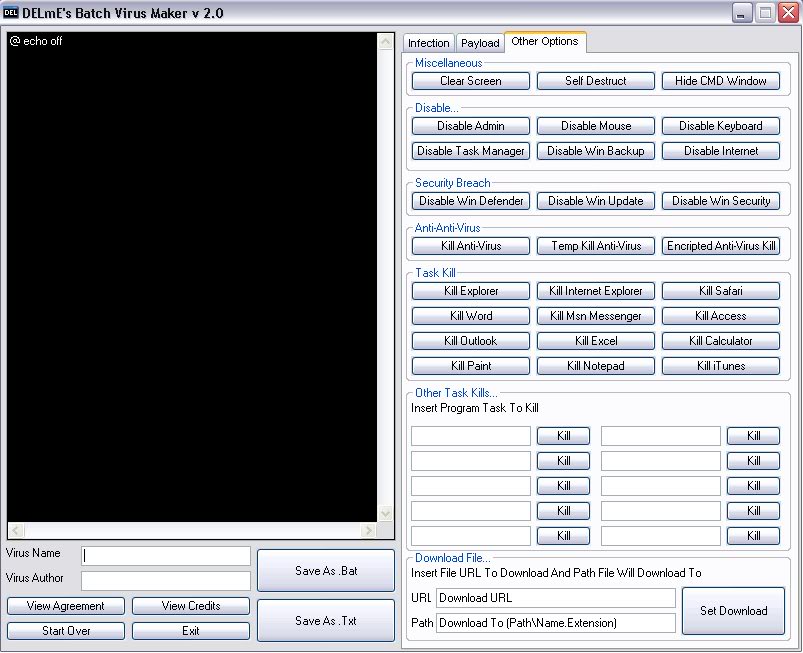803x653 pixels.
Task: Click Start Over to reset
Action: point(65,631)
